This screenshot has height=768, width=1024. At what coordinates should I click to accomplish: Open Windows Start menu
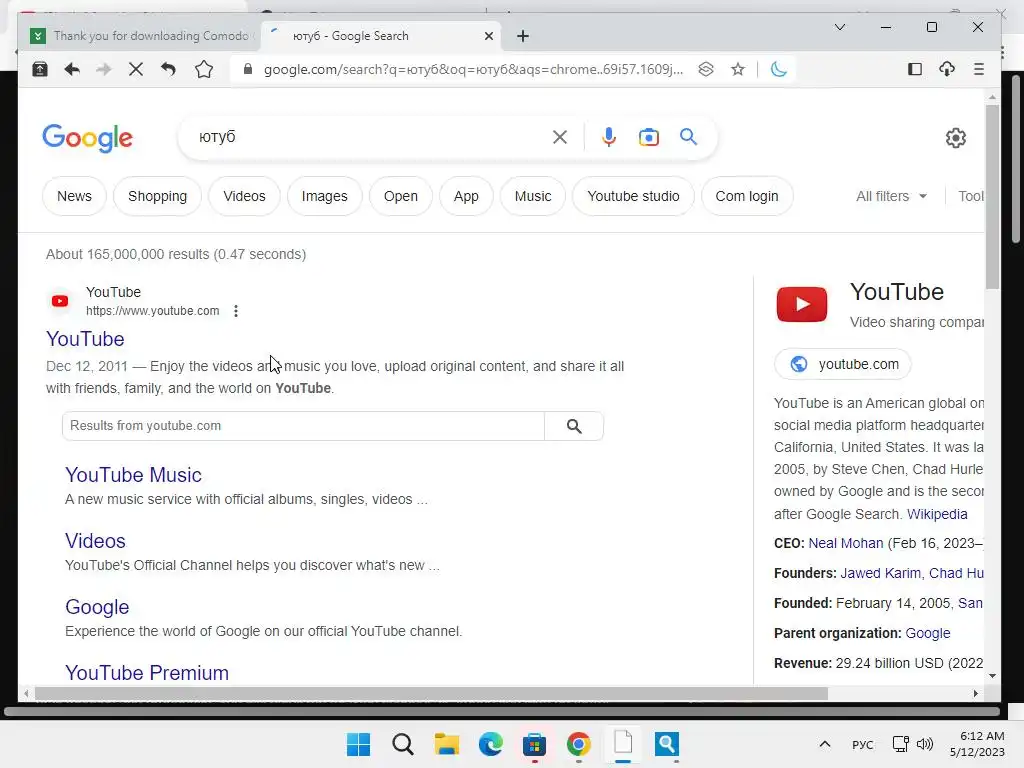click(x=359, y=744)
